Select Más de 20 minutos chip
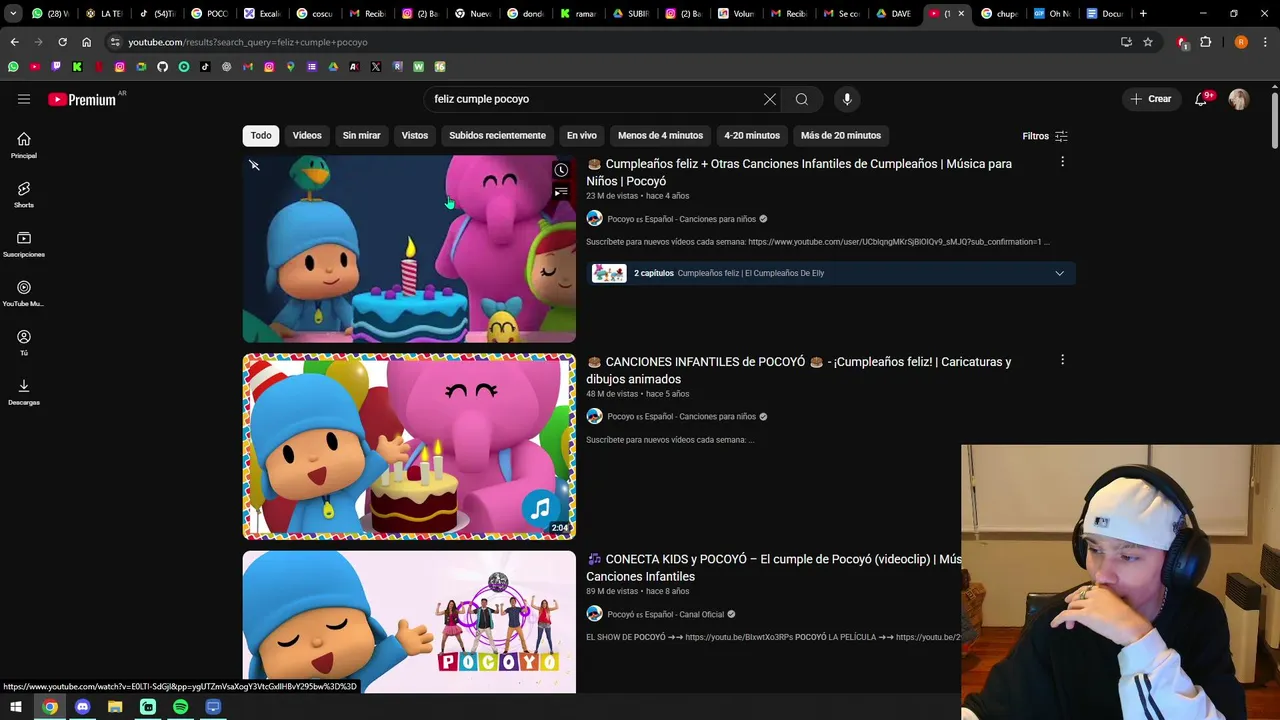The image size is (1280, 720). (841, 136)
